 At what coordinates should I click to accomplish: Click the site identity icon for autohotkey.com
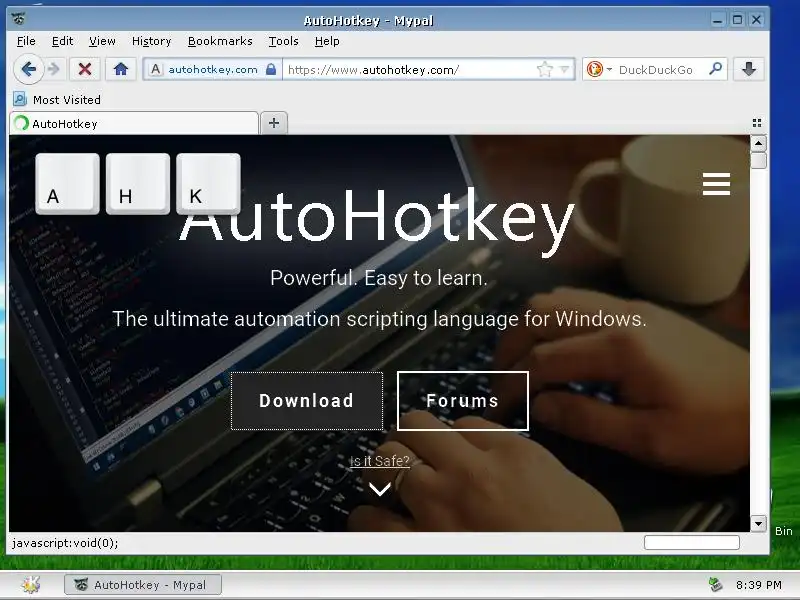[x=156, y=69]
